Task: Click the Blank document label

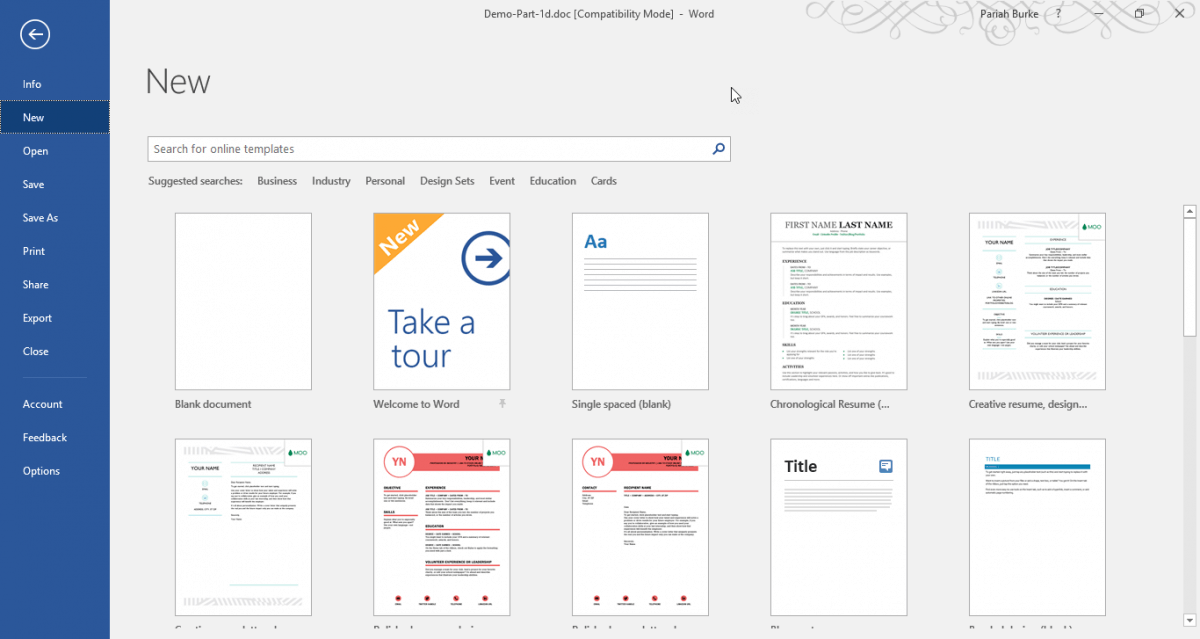Action: point(213,404)
